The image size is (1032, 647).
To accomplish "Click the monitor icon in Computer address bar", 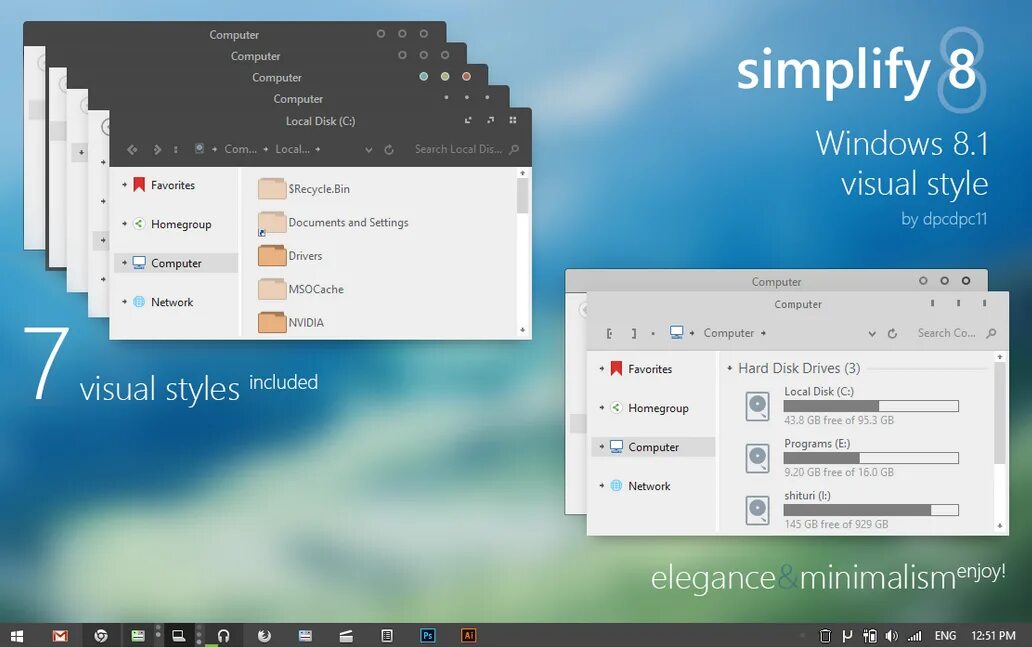I will [677, 332].
